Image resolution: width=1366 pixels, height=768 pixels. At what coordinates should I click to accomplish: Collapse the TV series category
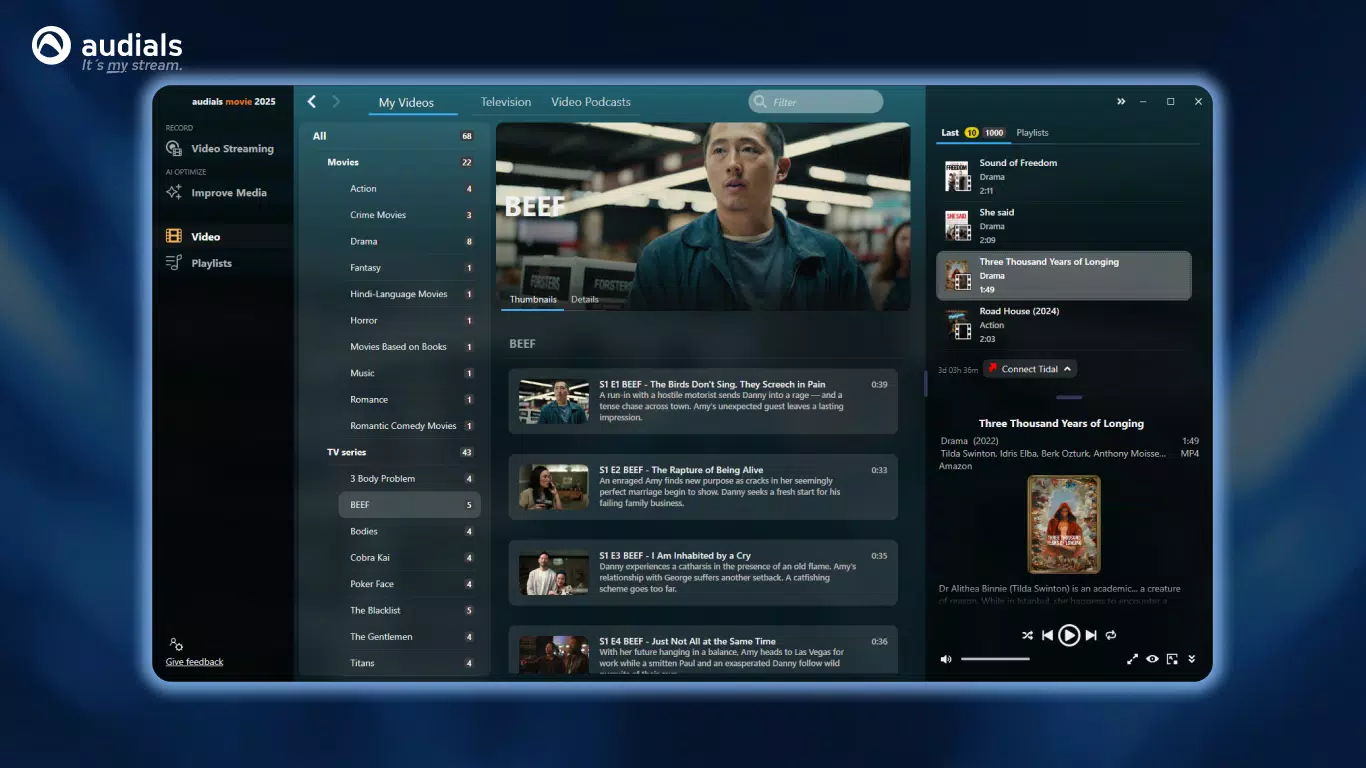400,452
